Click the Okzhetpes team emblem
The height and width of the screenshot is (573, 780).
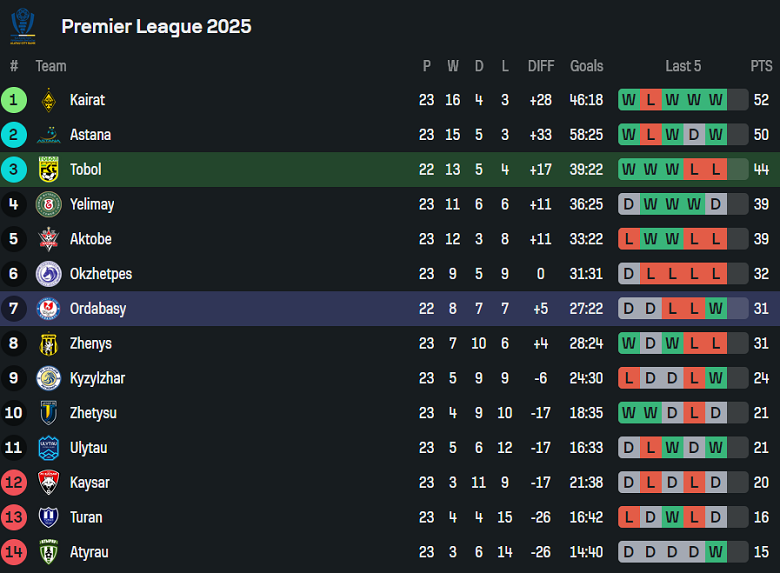(48, 274)
